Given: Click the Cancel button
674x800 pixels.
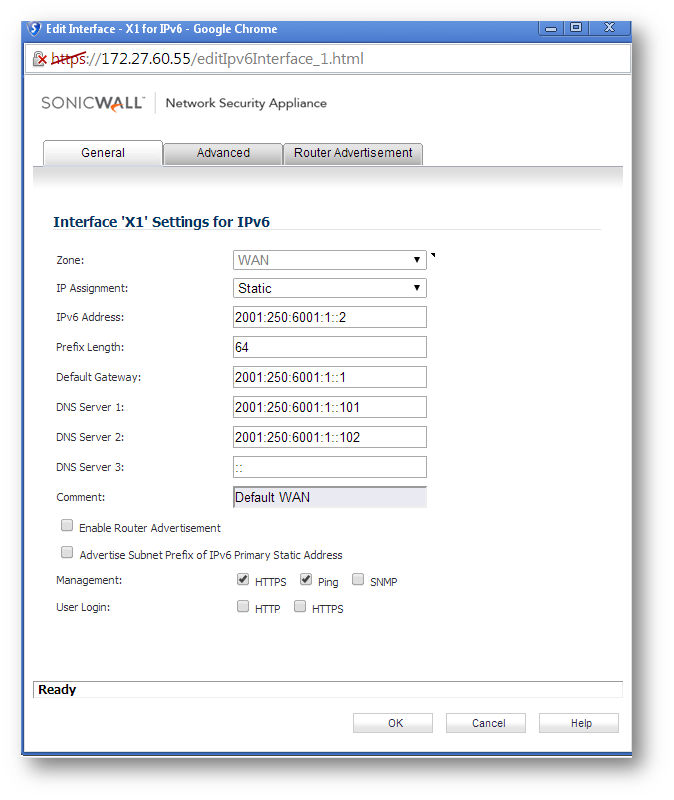Looking at the screenshot, I should 486,723.
